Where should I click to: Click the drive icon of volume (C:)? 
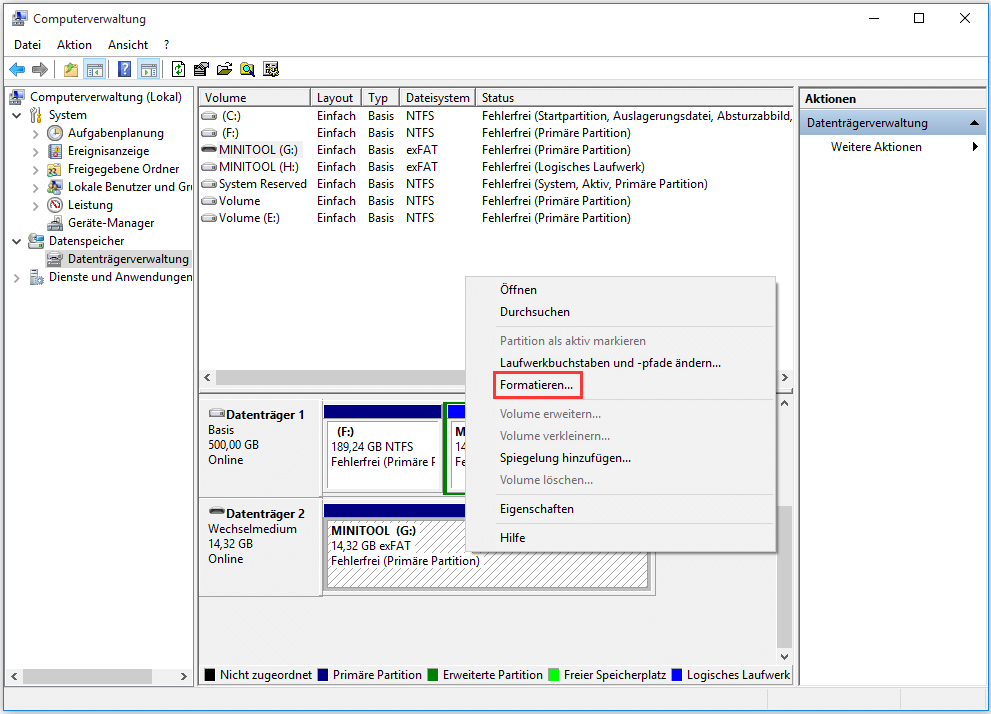(x=209, y=116)
